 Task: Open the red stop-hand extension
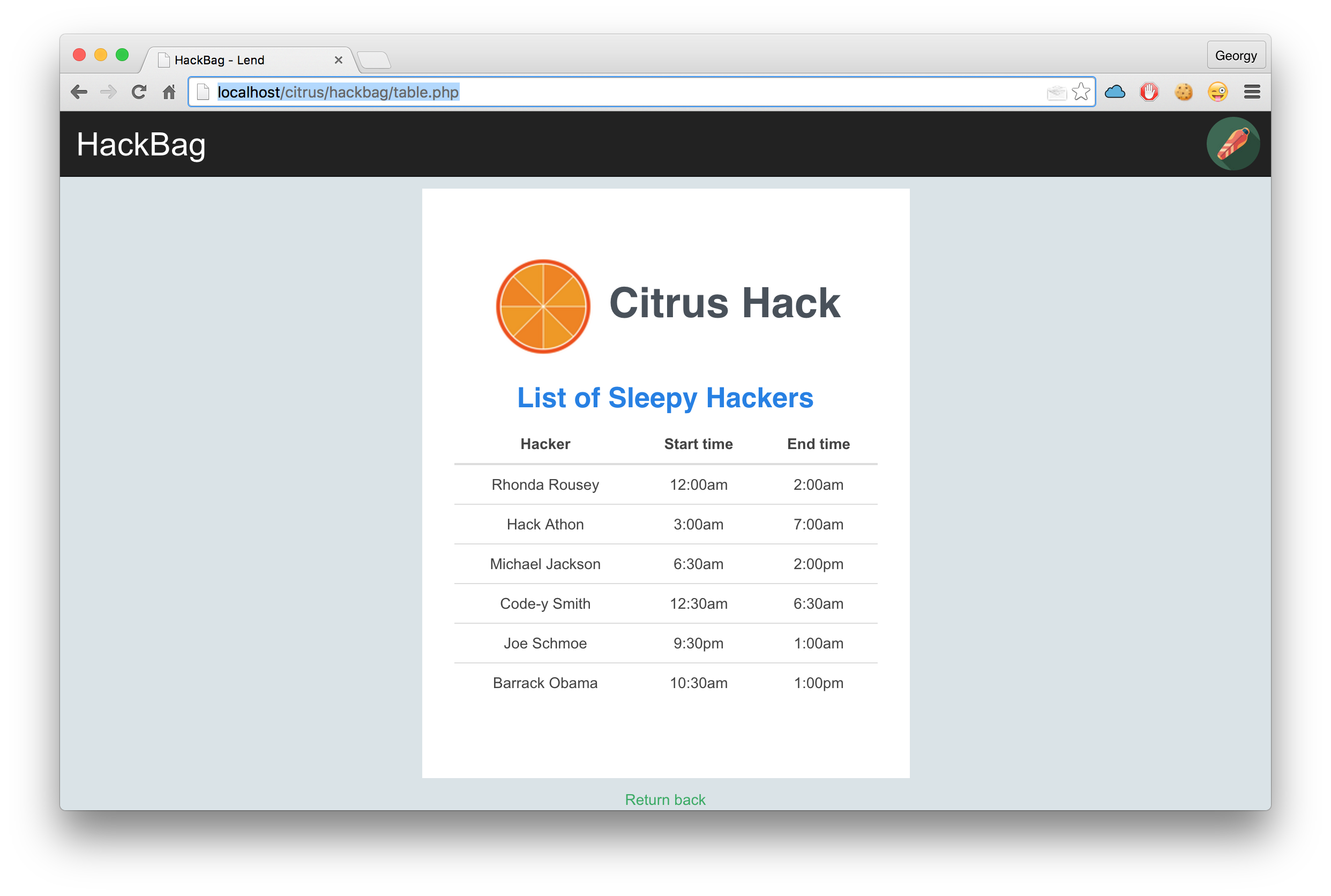[x=1149, y=92]
